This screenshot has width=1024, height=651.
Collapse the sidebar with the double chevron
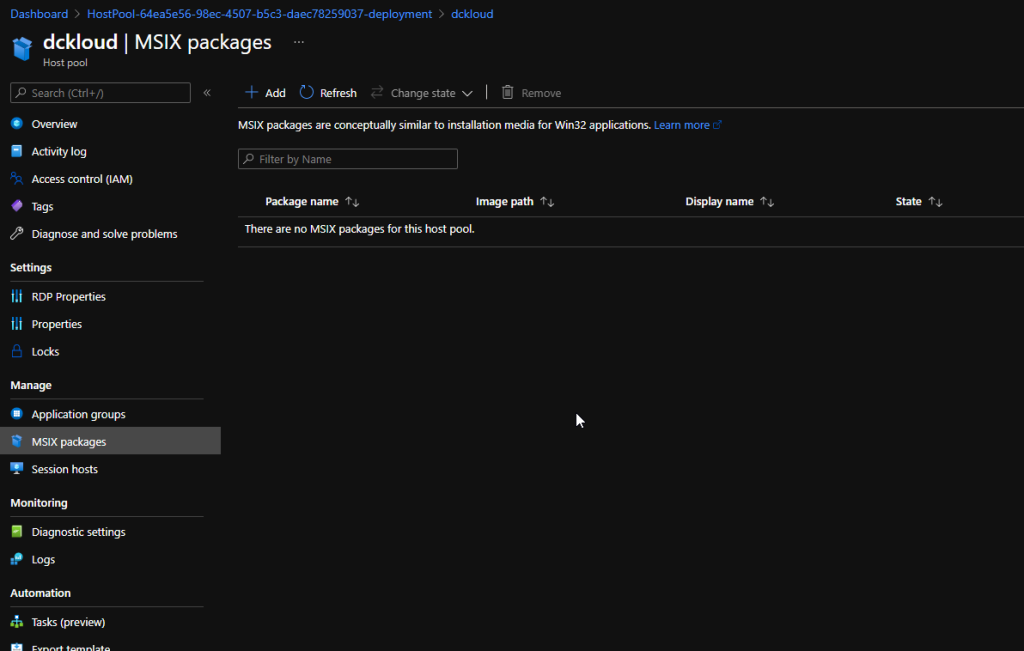(207, 93)
